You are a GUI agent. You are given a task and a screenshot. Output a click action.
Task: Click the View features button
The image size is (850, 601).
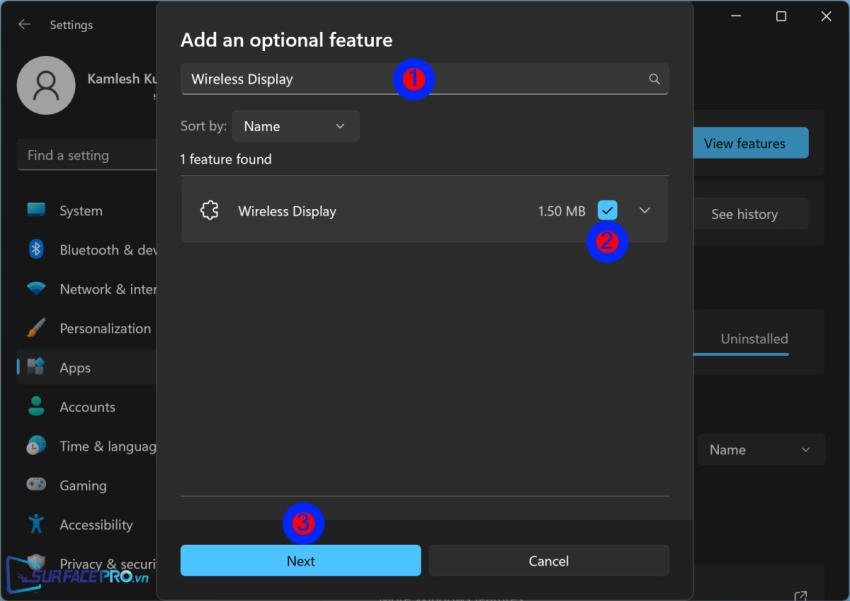[750, 143]
